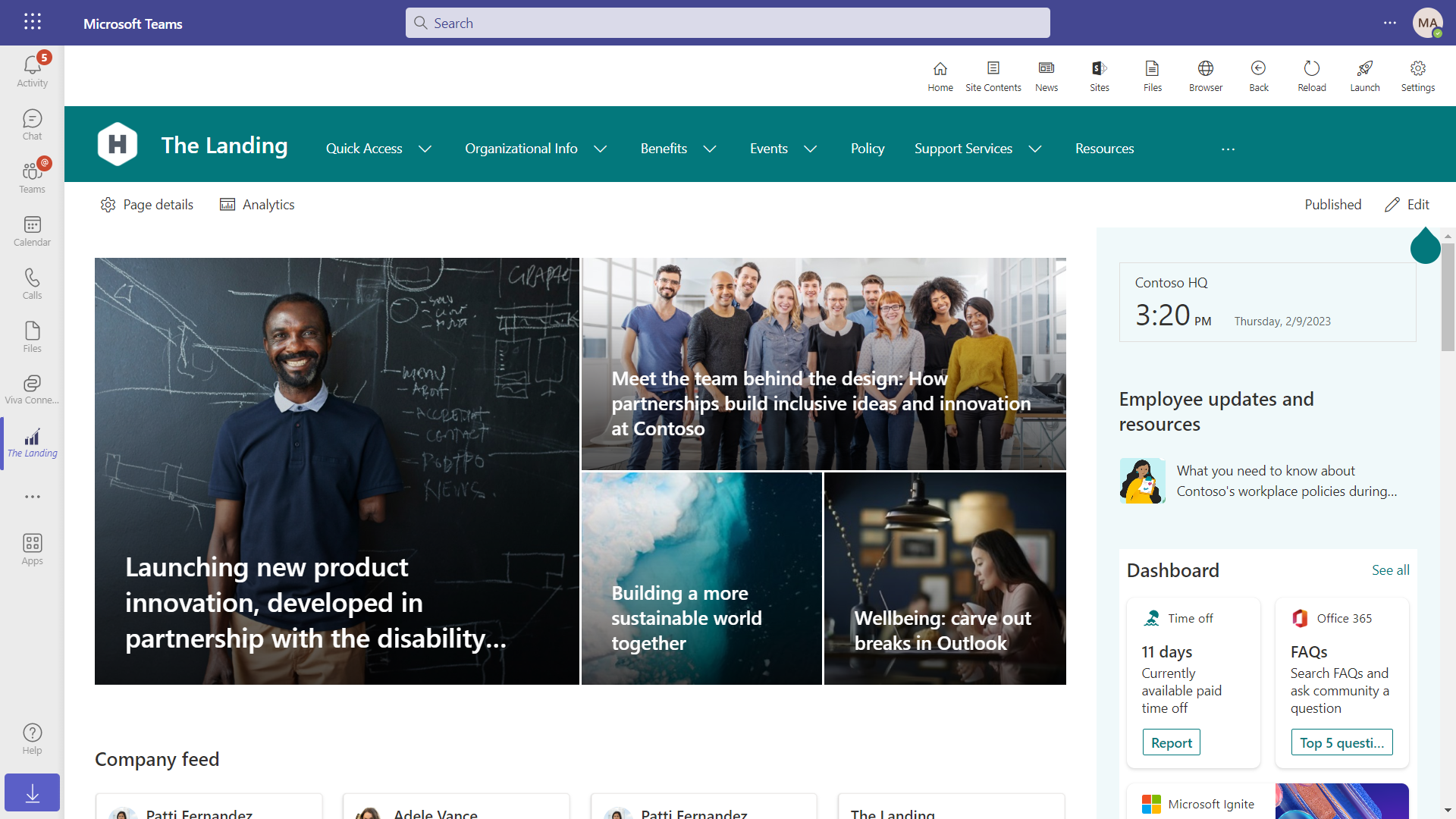Open Files in the left sidebar

point(32,337)
